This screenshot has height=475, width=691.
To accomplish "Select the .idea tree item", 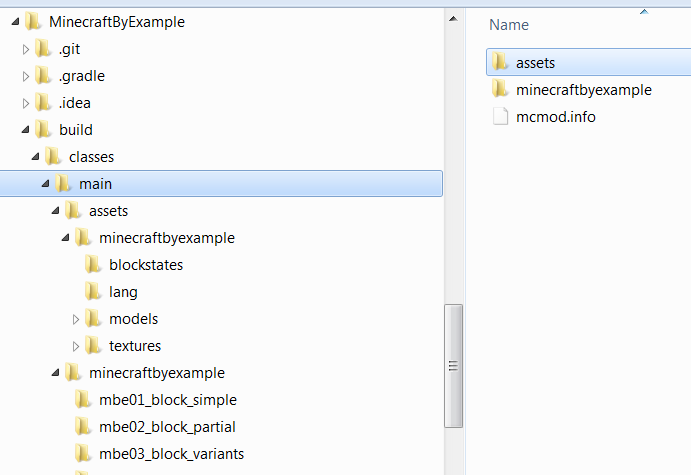I will tap(75, 103).
